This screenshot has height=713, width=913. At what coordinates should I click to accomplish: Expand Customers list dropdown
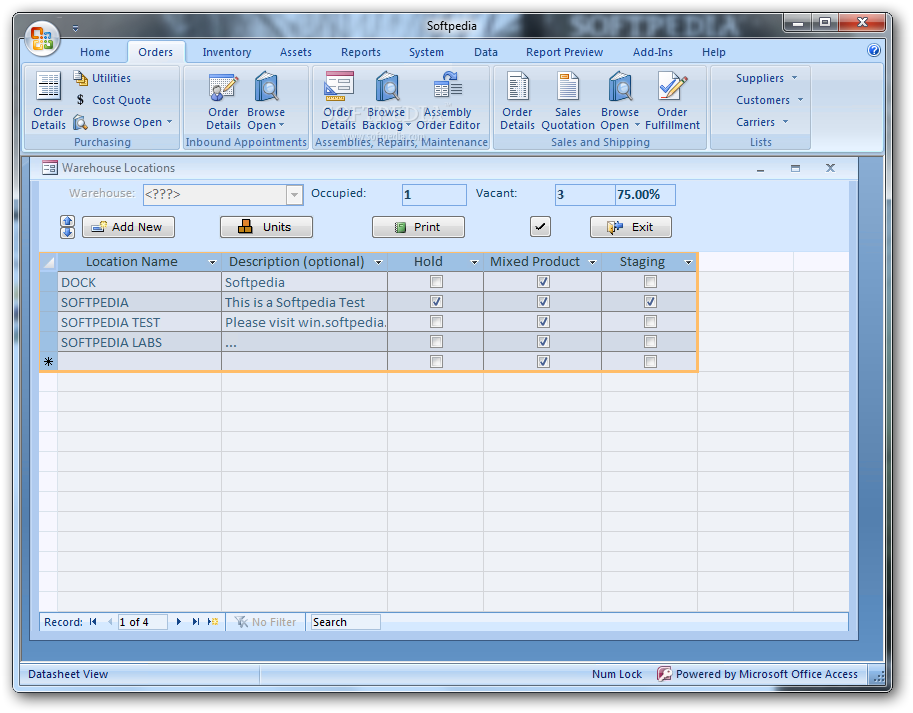click(769, 100)
